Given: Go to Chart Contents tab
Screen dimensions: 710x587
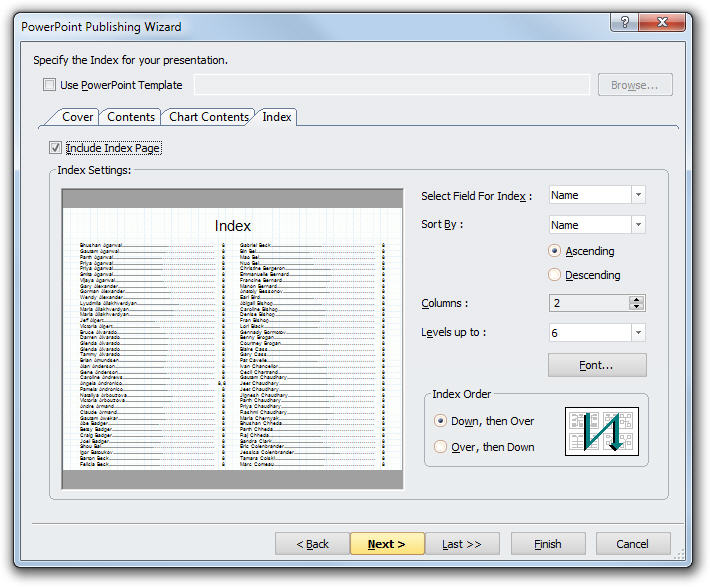Looking at the screenshot, I should tap(208, 117).
